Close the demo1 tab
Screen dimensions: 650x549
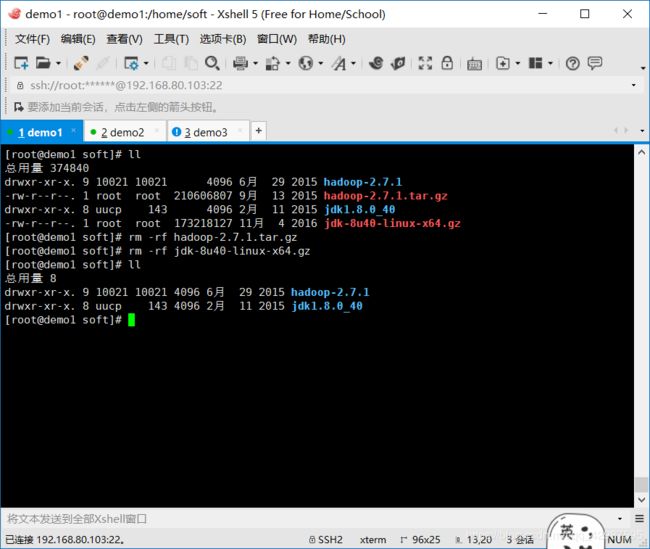tap(74, 131)
